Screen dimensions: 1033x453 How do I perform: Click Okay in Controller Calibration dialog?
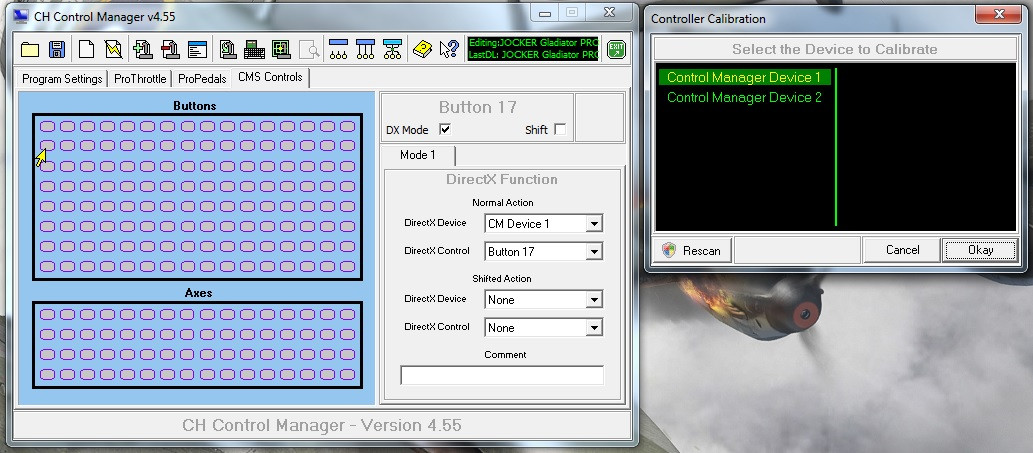pos(981,250)
